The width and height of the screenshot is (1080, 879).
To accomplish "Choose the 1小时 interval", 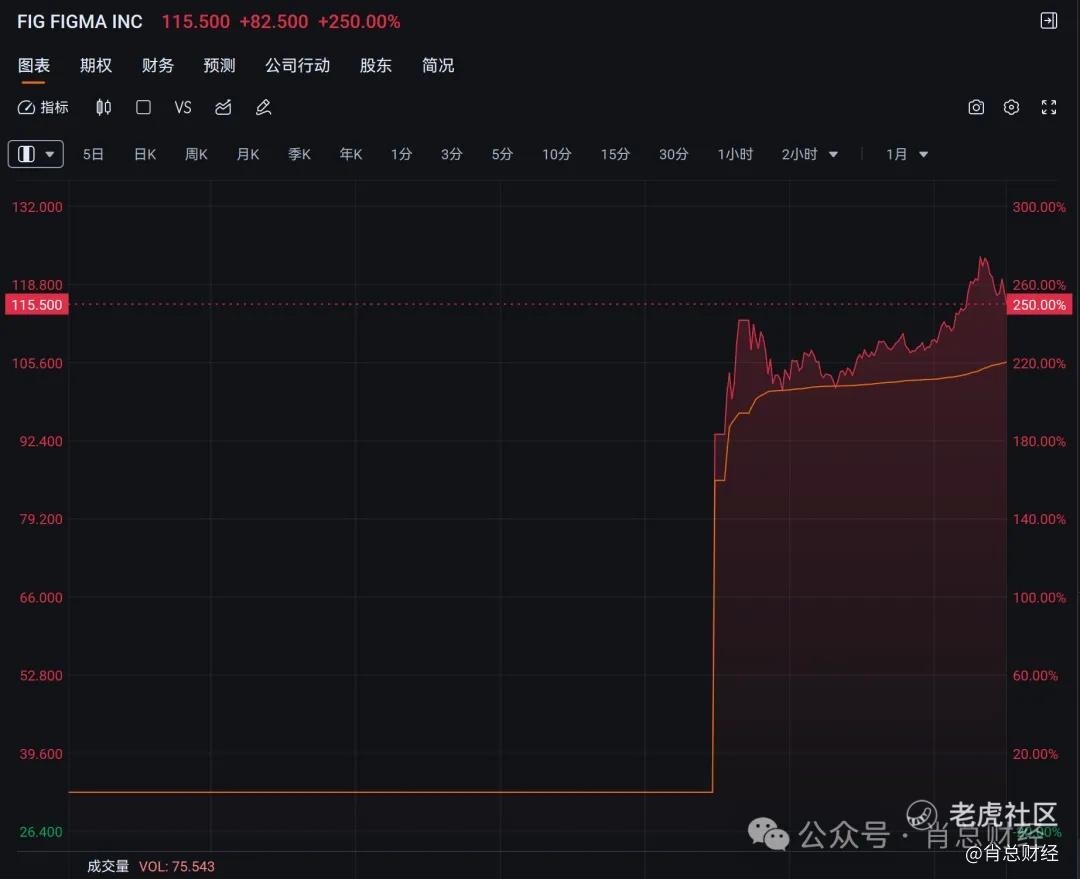I will pyautogui.click(x=735, y=154).
